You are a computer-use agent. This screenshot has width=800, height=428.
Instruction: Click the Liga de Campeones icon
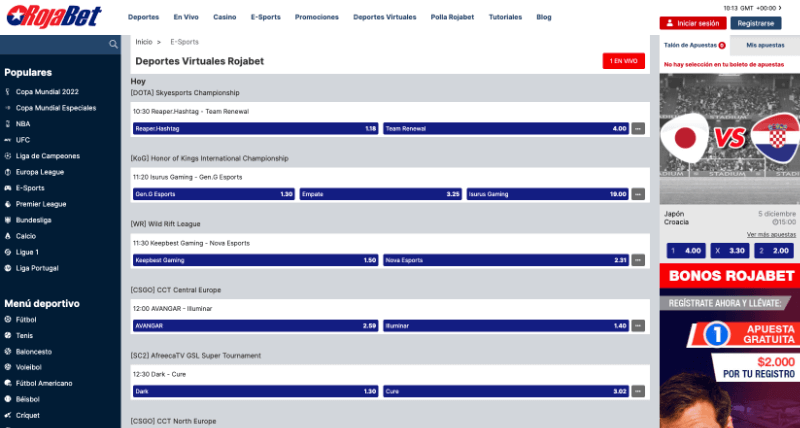[7, 156]
